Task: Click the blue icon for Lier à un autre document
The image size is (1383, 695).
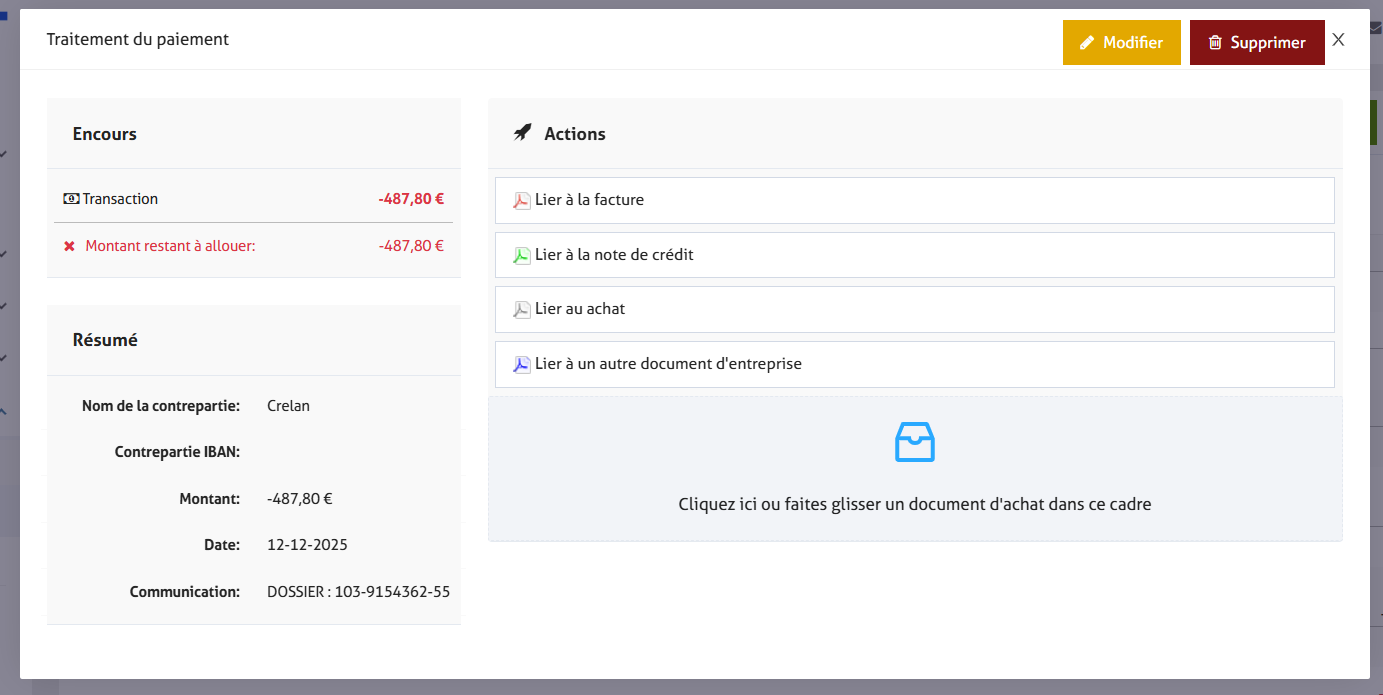Action: (521, 365)
